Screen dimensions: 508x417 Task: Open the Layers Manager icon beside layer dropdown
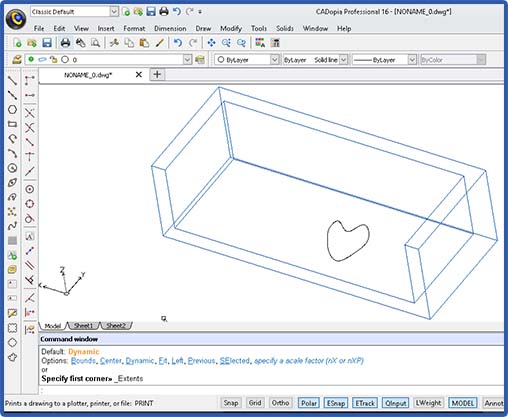17,60
